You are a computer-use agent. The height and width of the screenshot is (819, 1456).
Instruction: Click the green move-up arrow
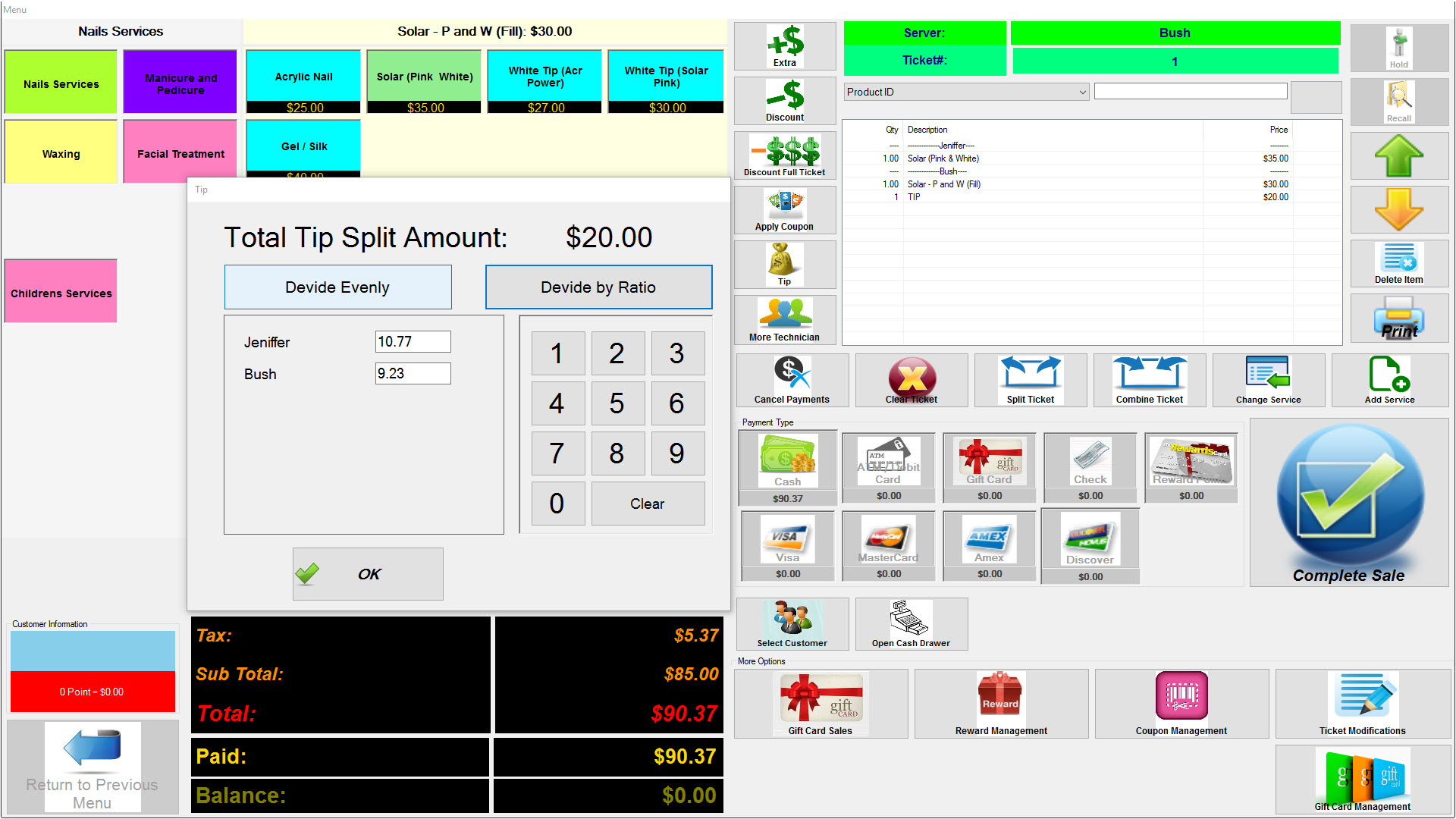point(1398,156)
